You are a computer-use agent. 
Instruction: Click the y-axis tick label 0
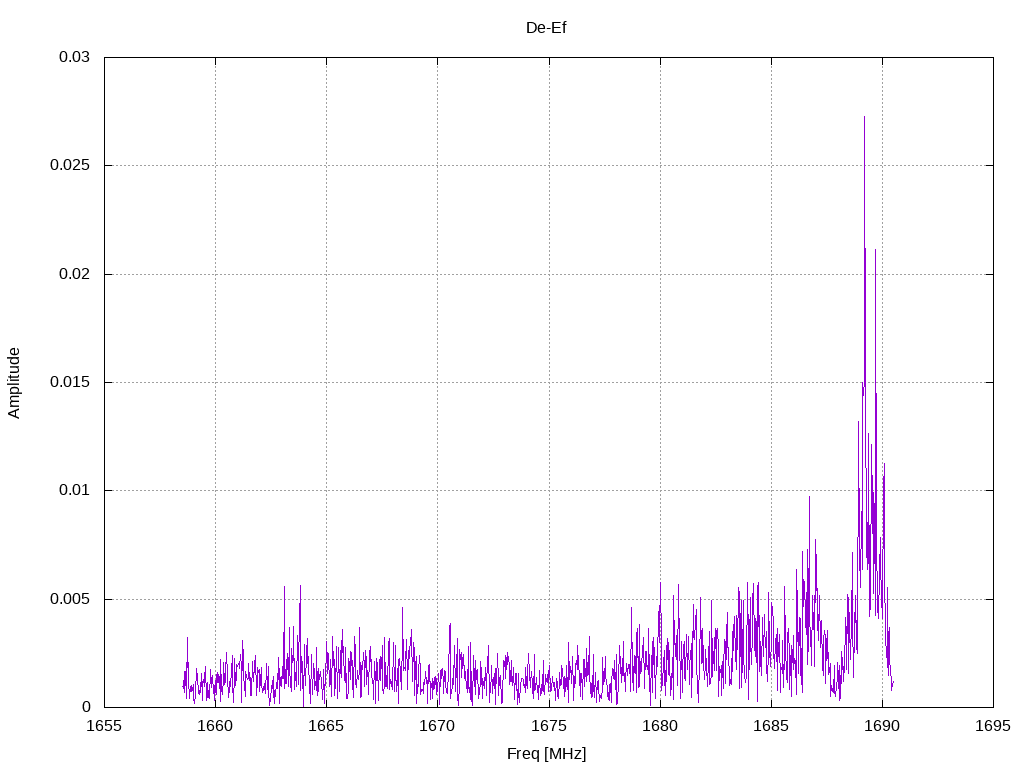tap(86, 707)
